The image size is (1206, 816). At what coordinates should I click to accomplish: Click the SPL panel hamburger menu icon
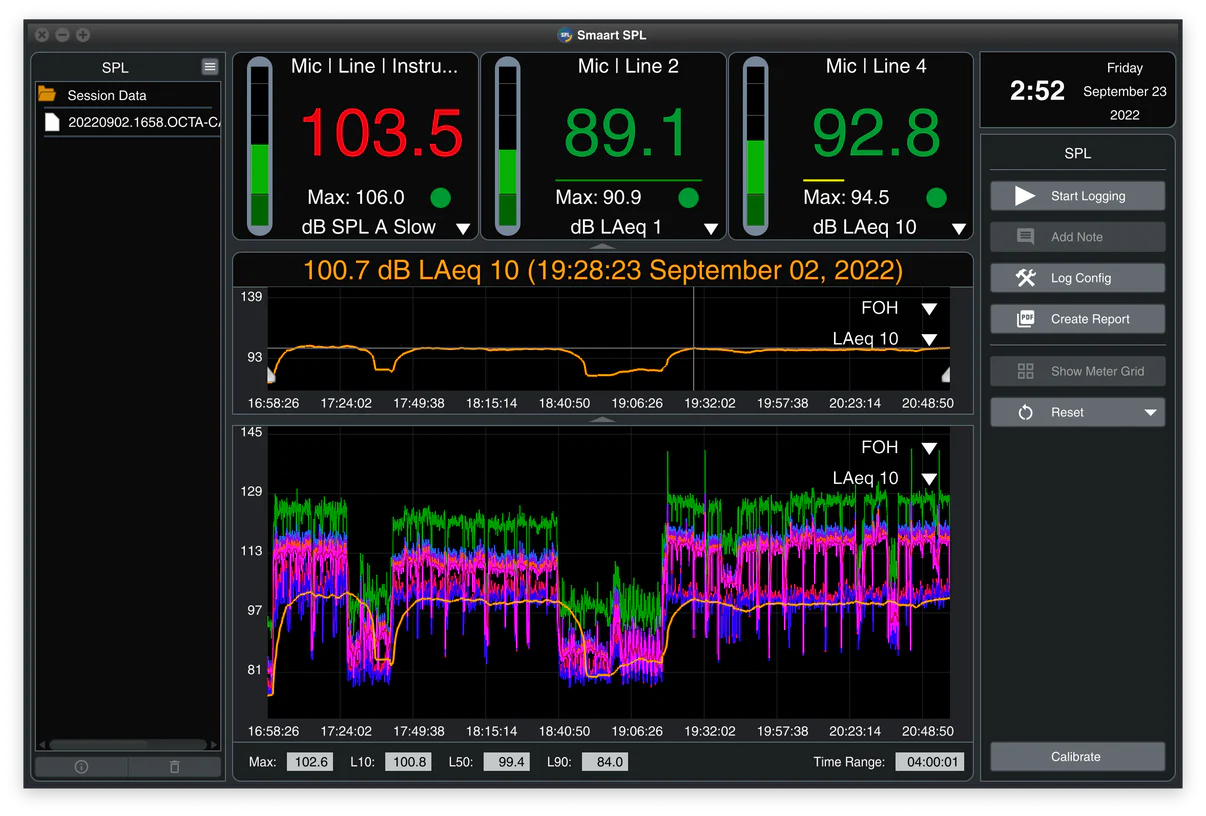coord(210,67)
